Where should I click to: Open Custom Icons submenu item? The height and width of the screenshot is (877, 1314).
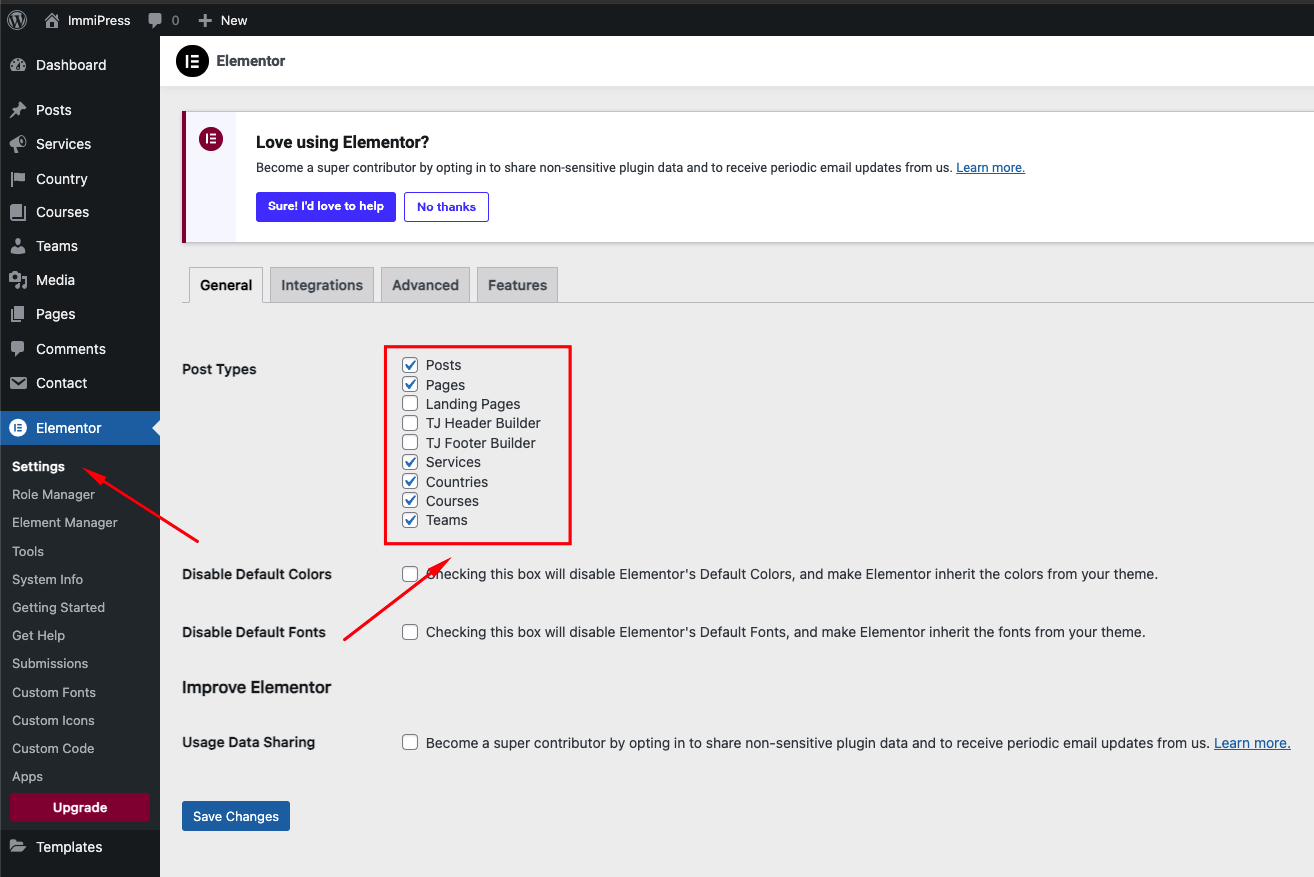53,720
